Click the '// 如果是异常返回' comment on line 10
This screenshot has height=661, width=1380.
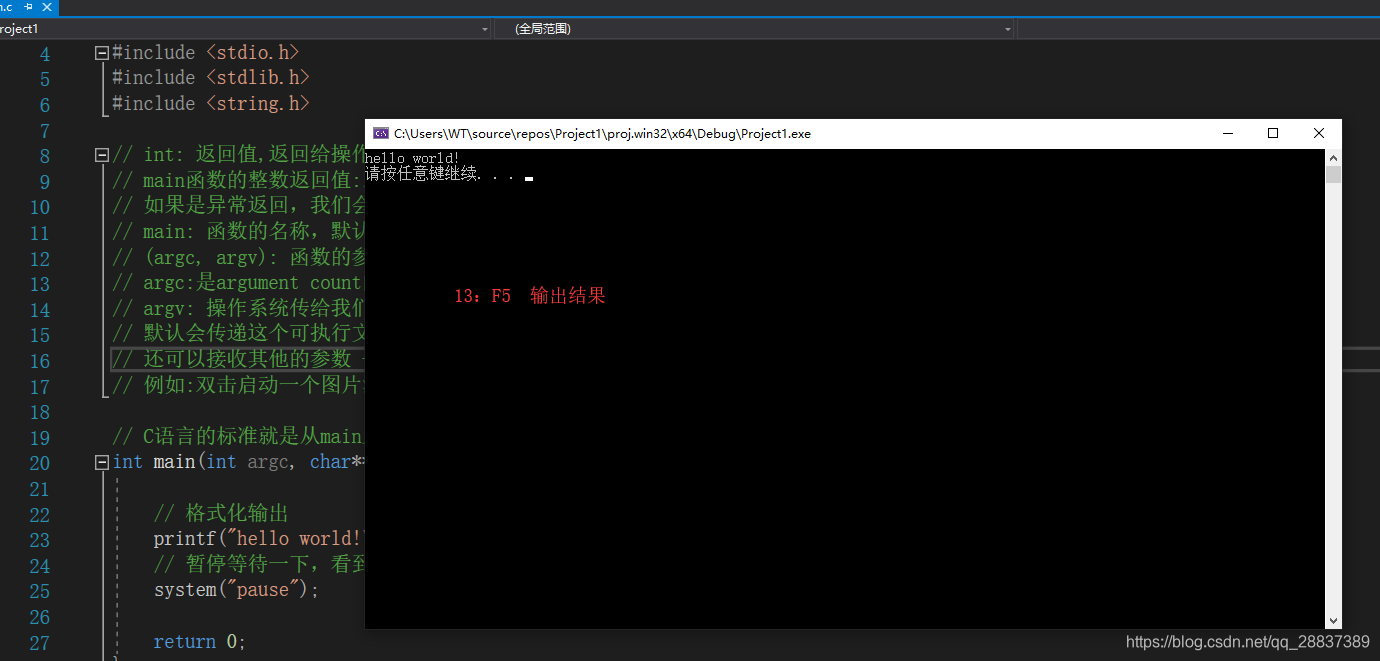pos(238,206)
